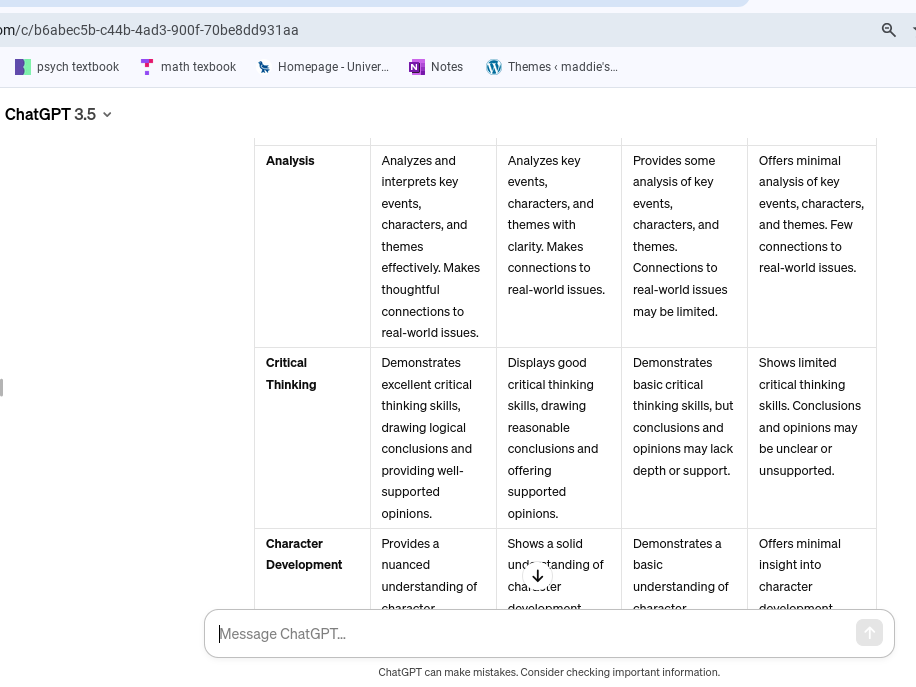The width and height of the screenshot is (916, 687).
Task: Click the 'Analyzes key events... with clarity' cell
Action: (x=559, y=247)
